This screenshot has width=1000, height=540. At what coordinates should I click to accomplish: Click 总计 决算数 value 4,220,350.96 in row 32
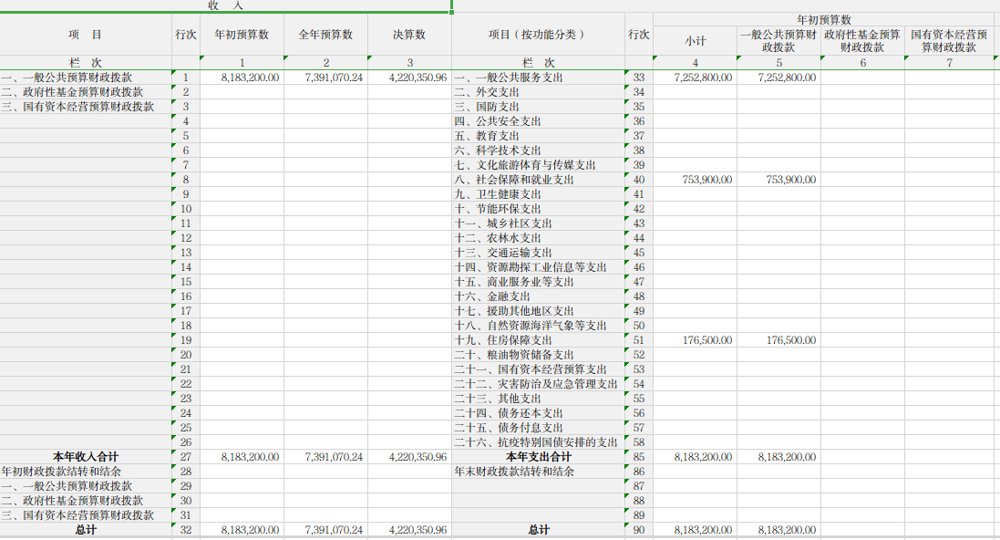point(409,530)
